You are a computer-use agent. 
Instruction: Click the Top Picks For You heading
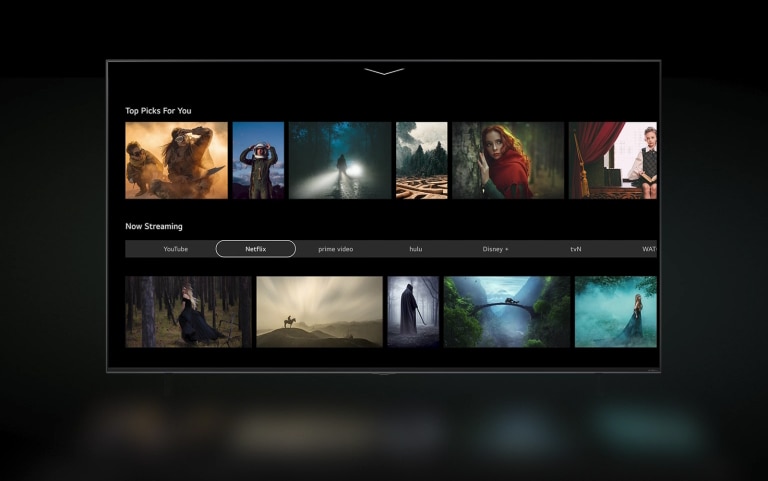pyautogui.click(x=158, y=111)
